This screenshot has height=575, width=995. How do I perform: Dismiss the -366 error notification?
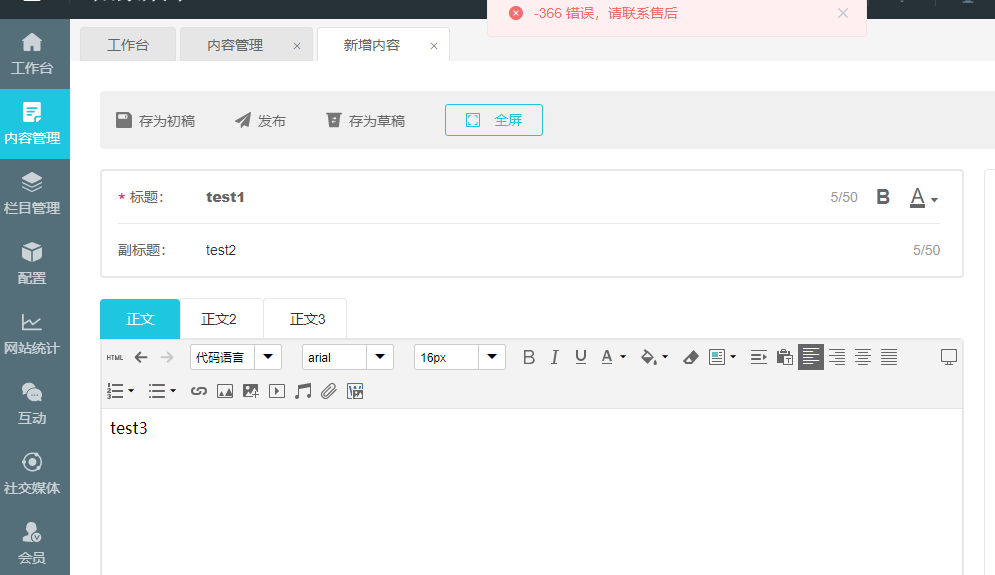point(843,13)
